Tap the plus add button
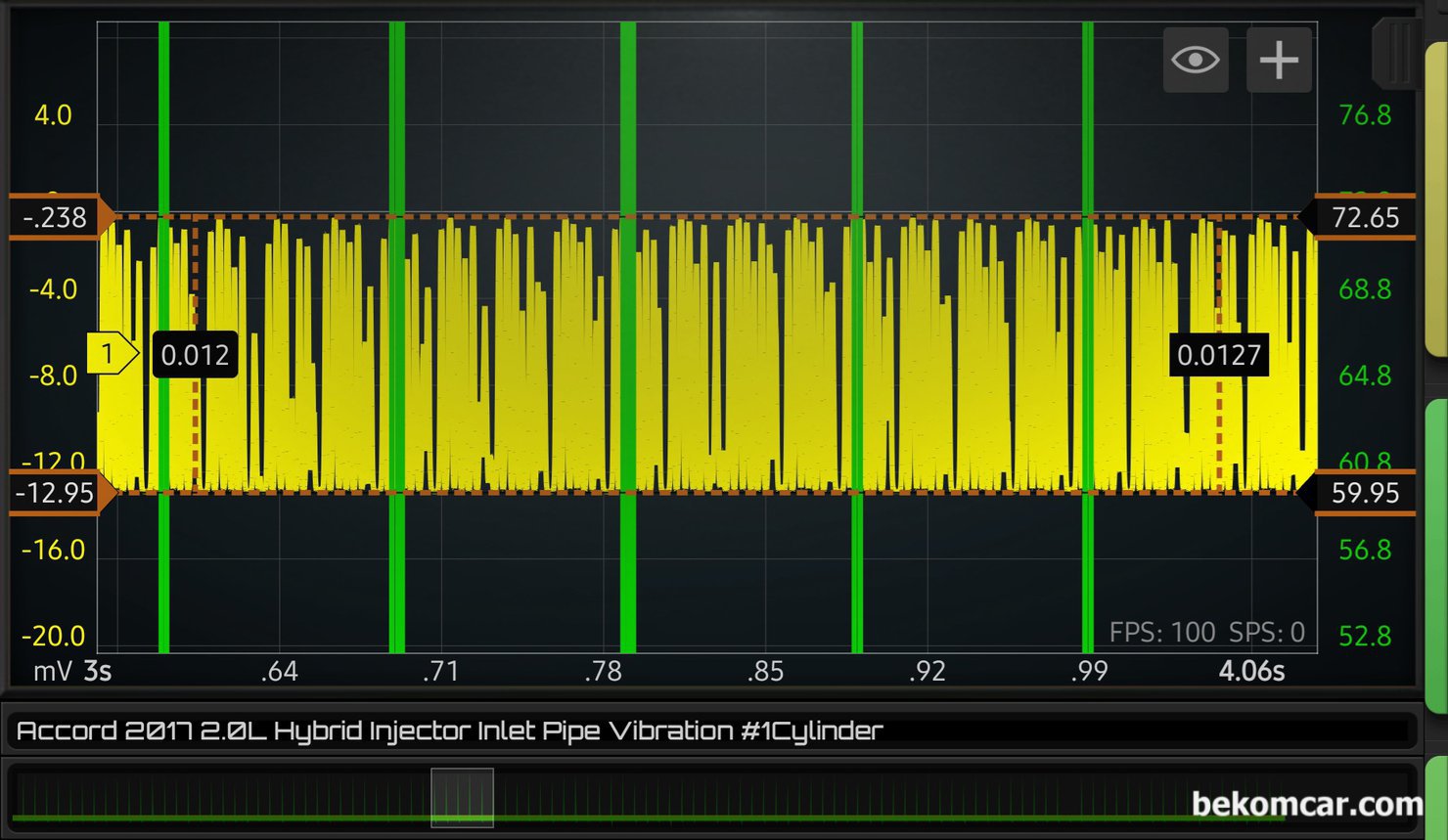Viewport: 1448px width, 840px height. pyautogui.click(x=1278, y=61)
